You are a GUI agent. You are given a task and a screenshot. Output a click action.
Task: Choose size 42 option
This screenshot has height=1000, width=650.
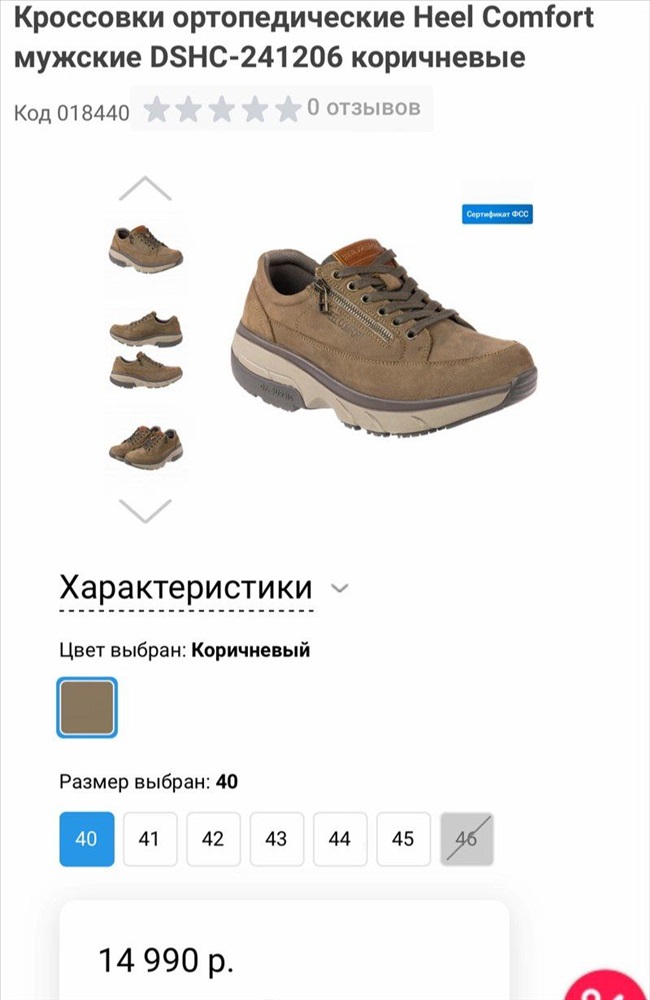(214, 839)
